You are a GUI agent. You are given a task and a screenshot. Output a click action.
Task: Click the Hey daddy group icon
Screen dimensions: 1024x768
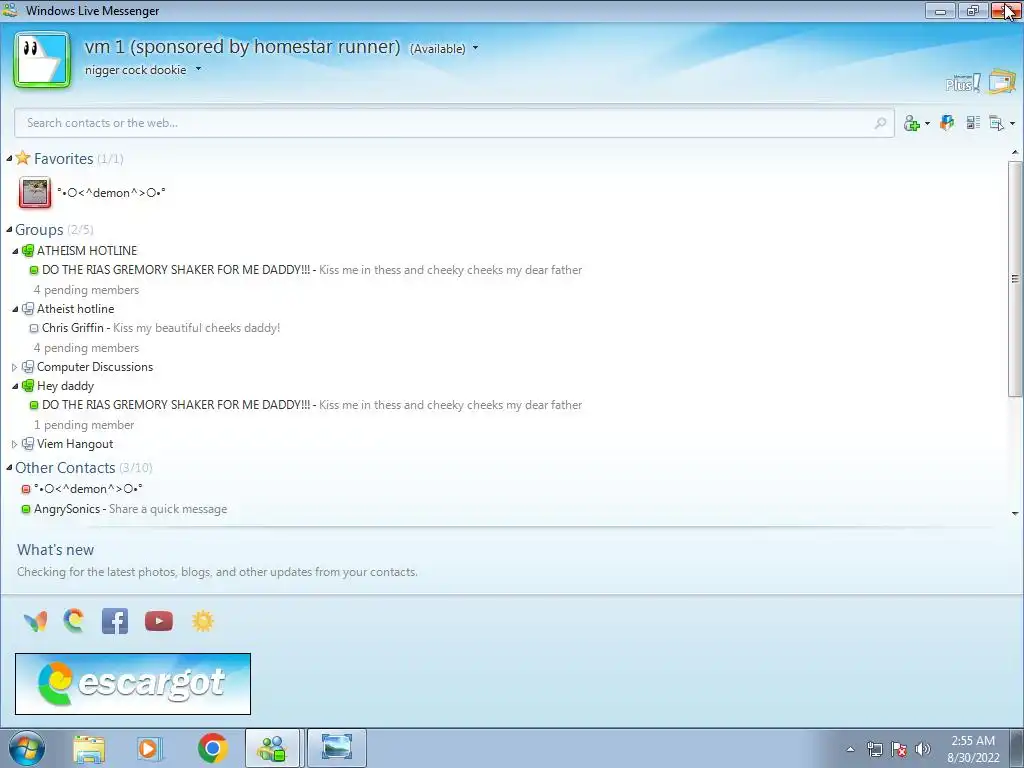tap(27, 386)
